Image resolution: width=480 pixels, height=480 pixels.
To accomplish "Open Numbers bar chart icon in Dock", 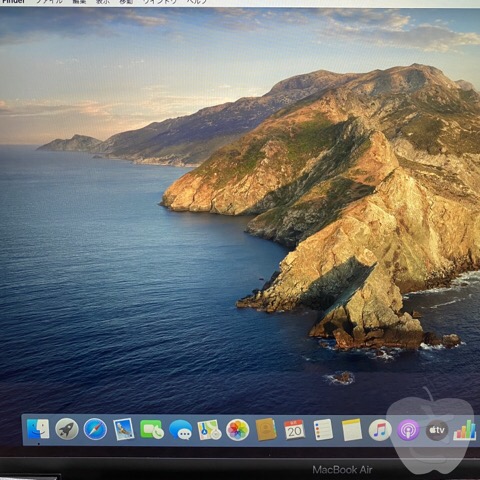I will click(x=465, y=430).
